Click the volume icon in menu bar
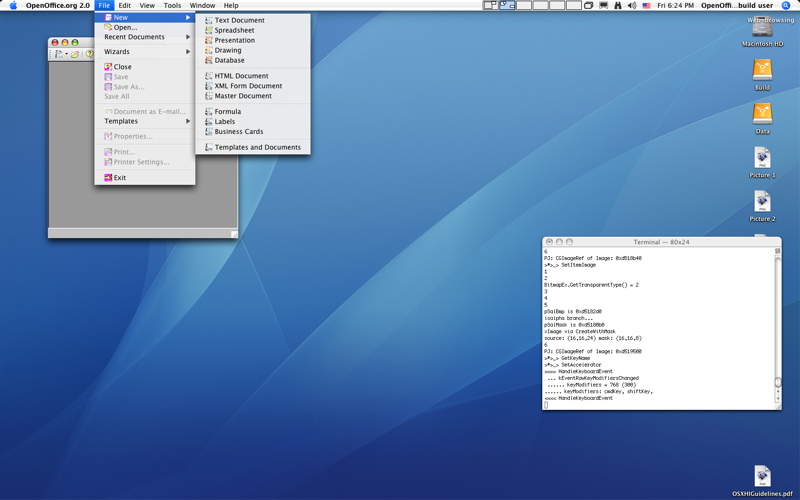The image size is (800, 500). tap(632, 6)
